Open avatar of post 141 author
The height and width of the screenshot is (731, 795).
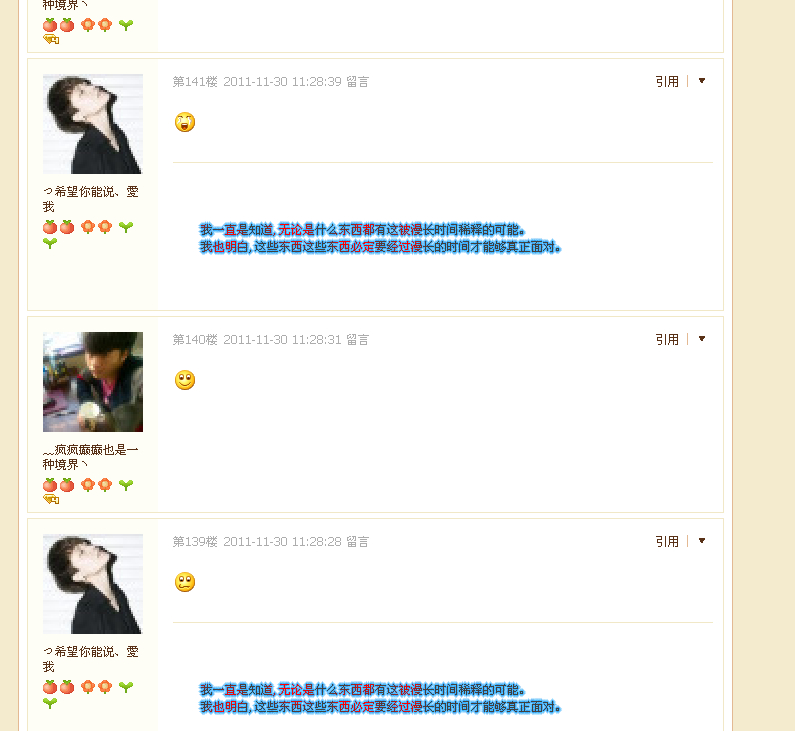[93, 124]
